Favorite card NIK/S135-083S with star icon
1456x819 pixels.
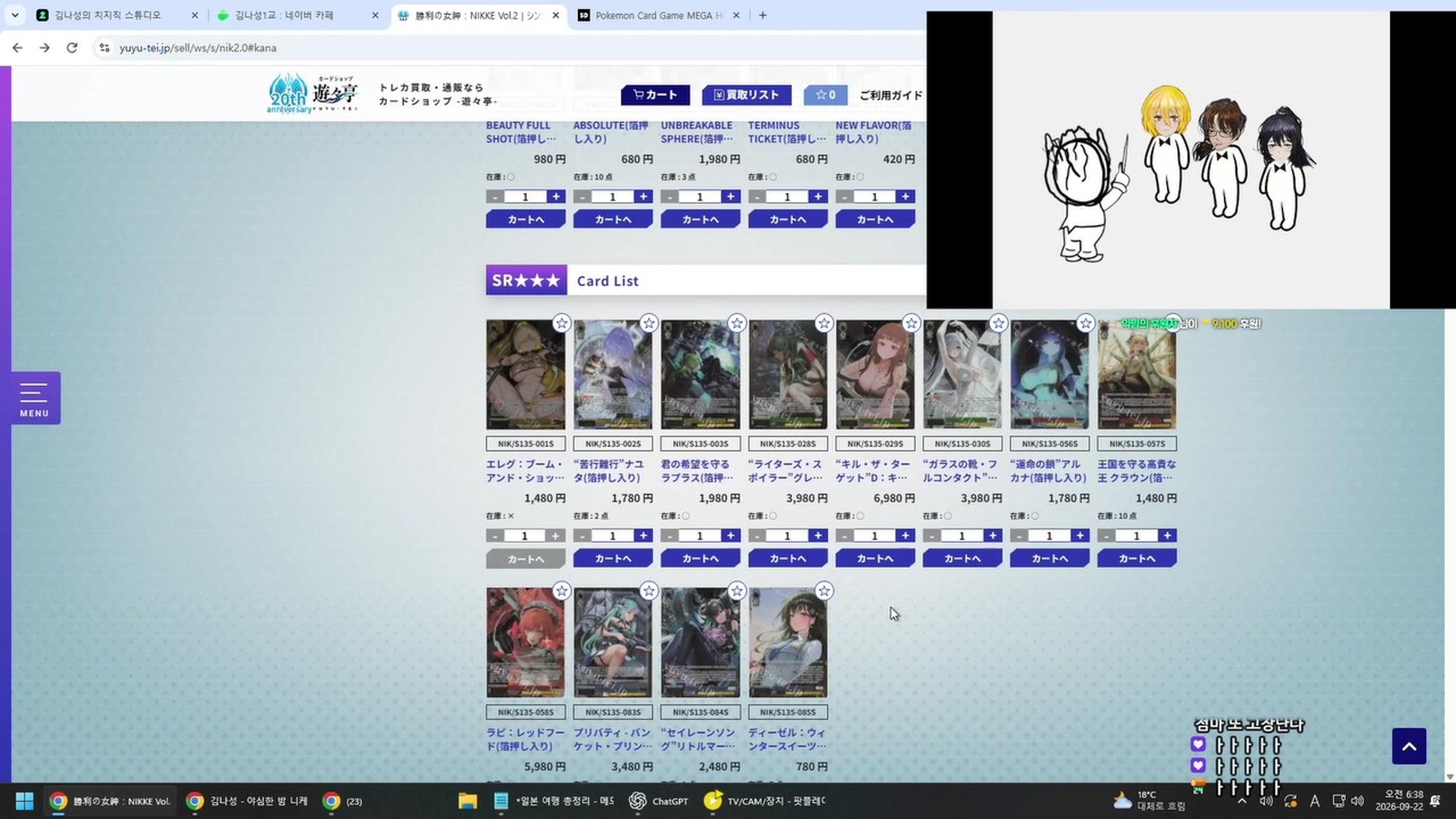tap(649, 591)
